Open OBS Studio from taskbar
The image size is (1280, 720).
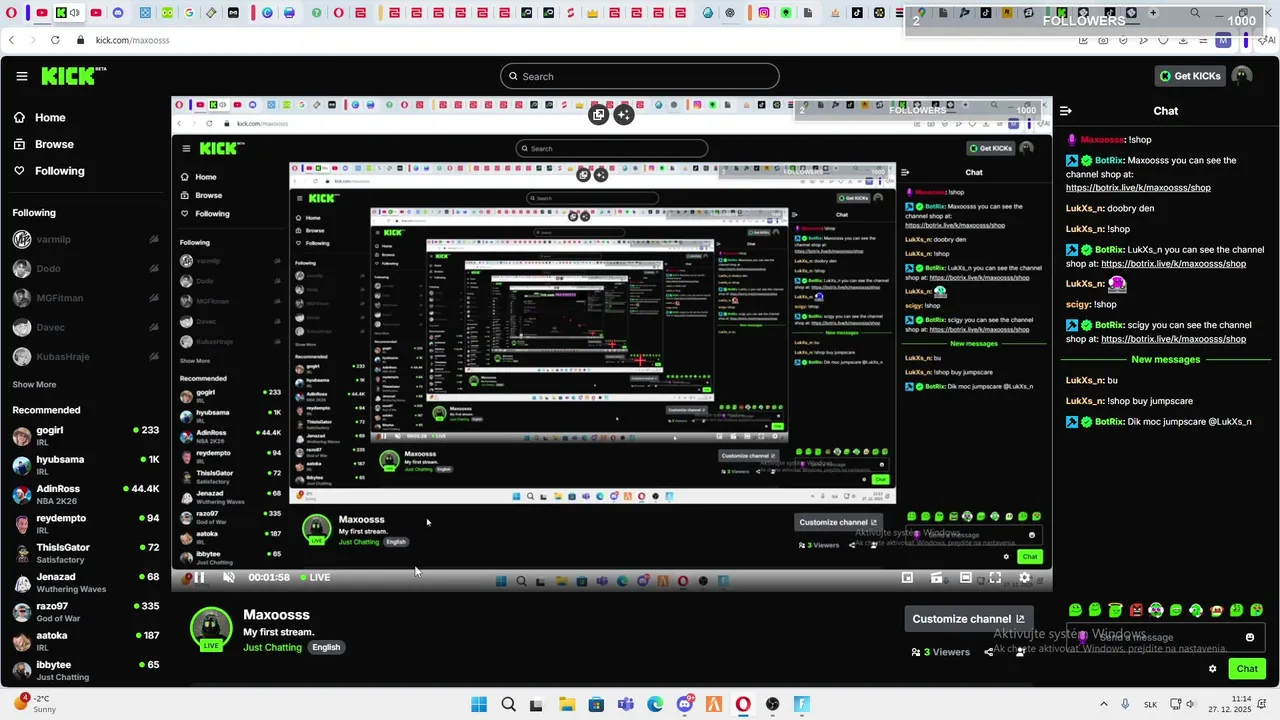772,704
